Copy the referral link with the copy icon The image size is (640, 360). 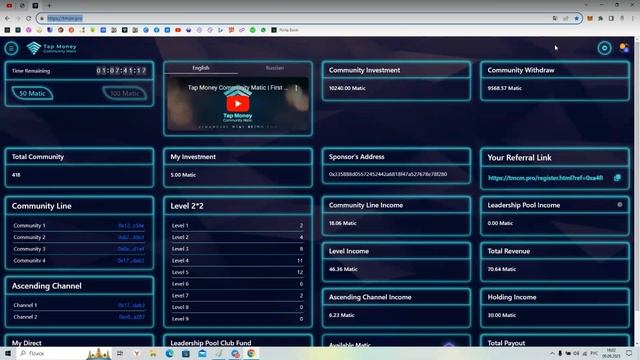617,178
